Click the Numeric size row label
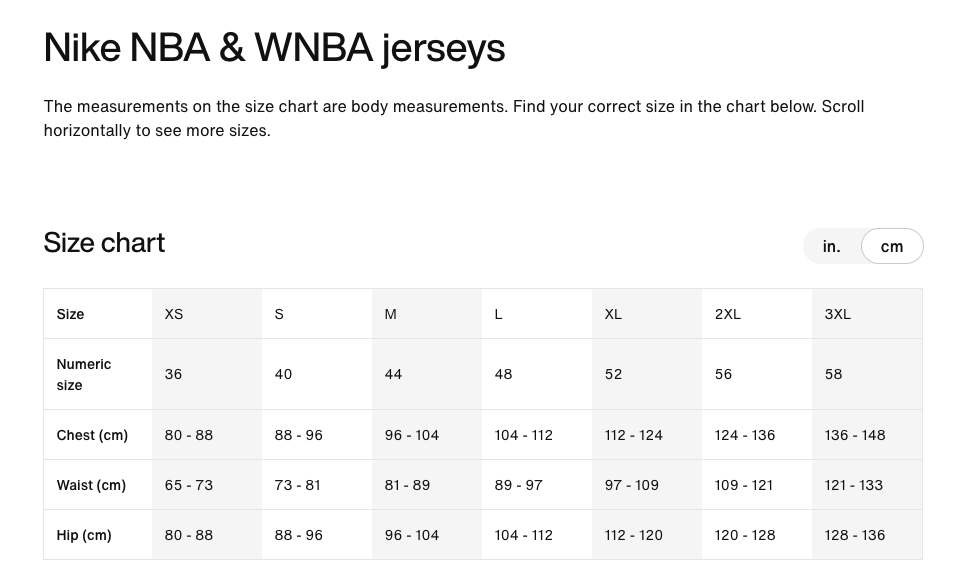 point(84,374)
